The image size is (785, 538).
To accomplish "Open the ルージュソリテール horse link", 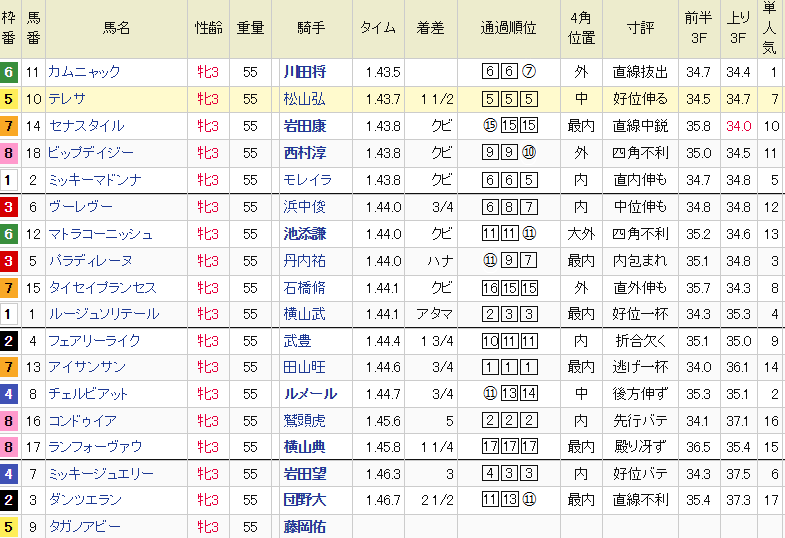I will coord(102,314).
